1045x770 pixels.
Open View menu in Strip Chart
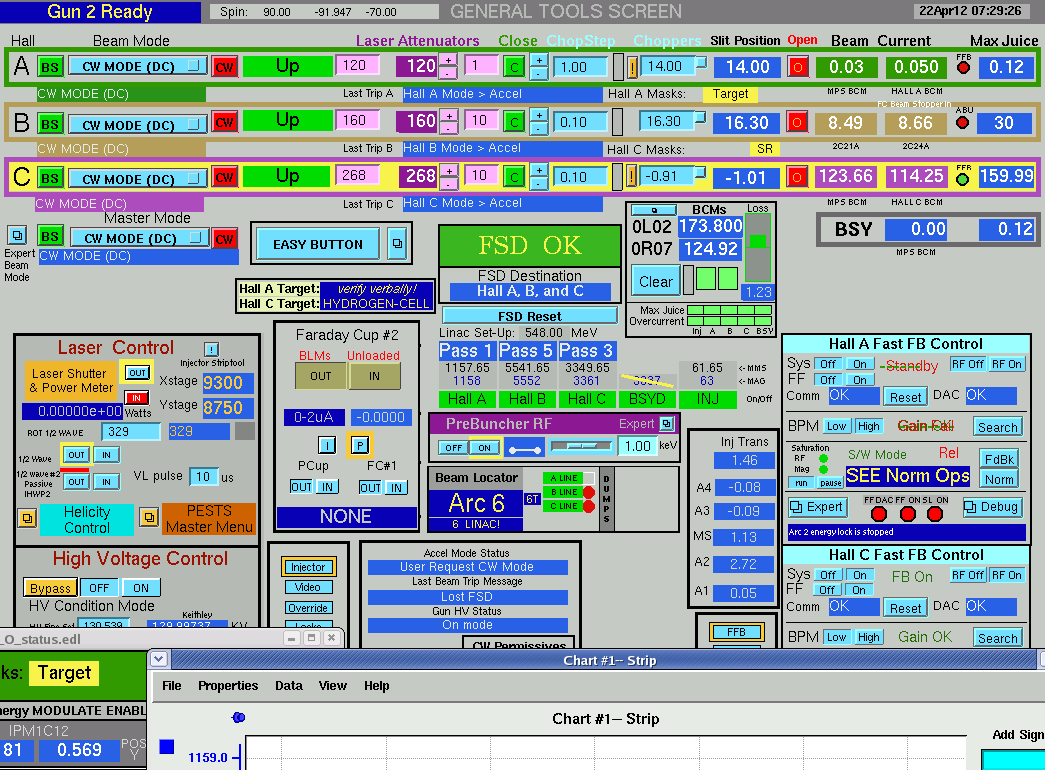pyautogui.click(x=332, y=685)
